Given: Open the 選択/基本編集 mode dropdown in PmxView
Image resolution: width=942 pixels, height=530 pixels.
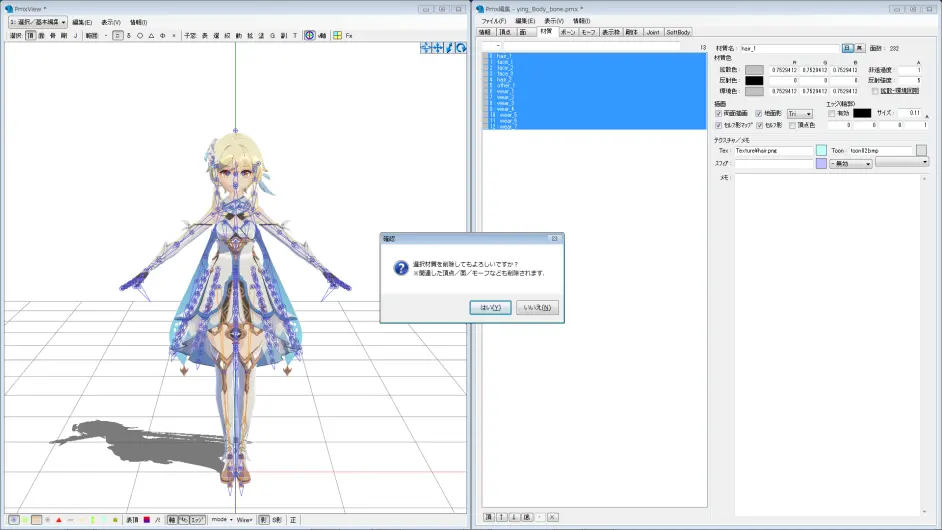Looking at the screenshot, I should pos(38,22).
